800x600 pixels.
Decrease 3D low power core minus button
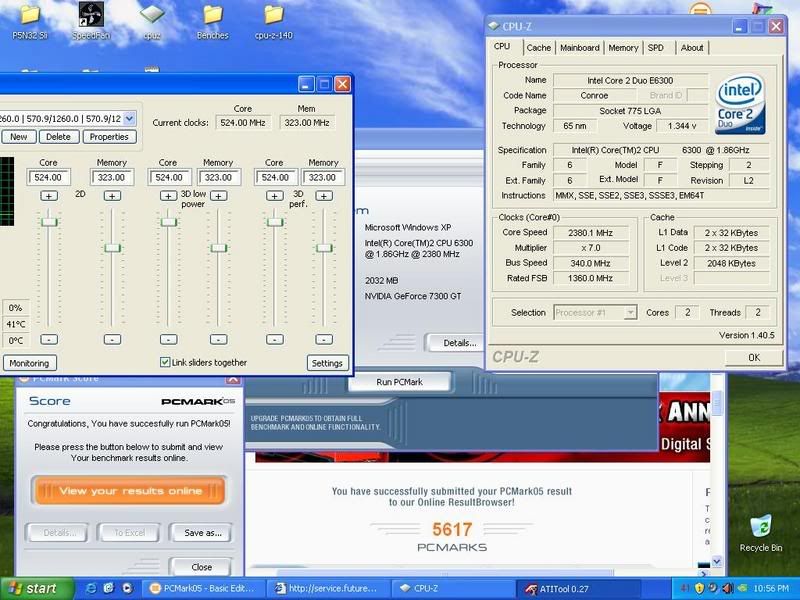[168, 340]
